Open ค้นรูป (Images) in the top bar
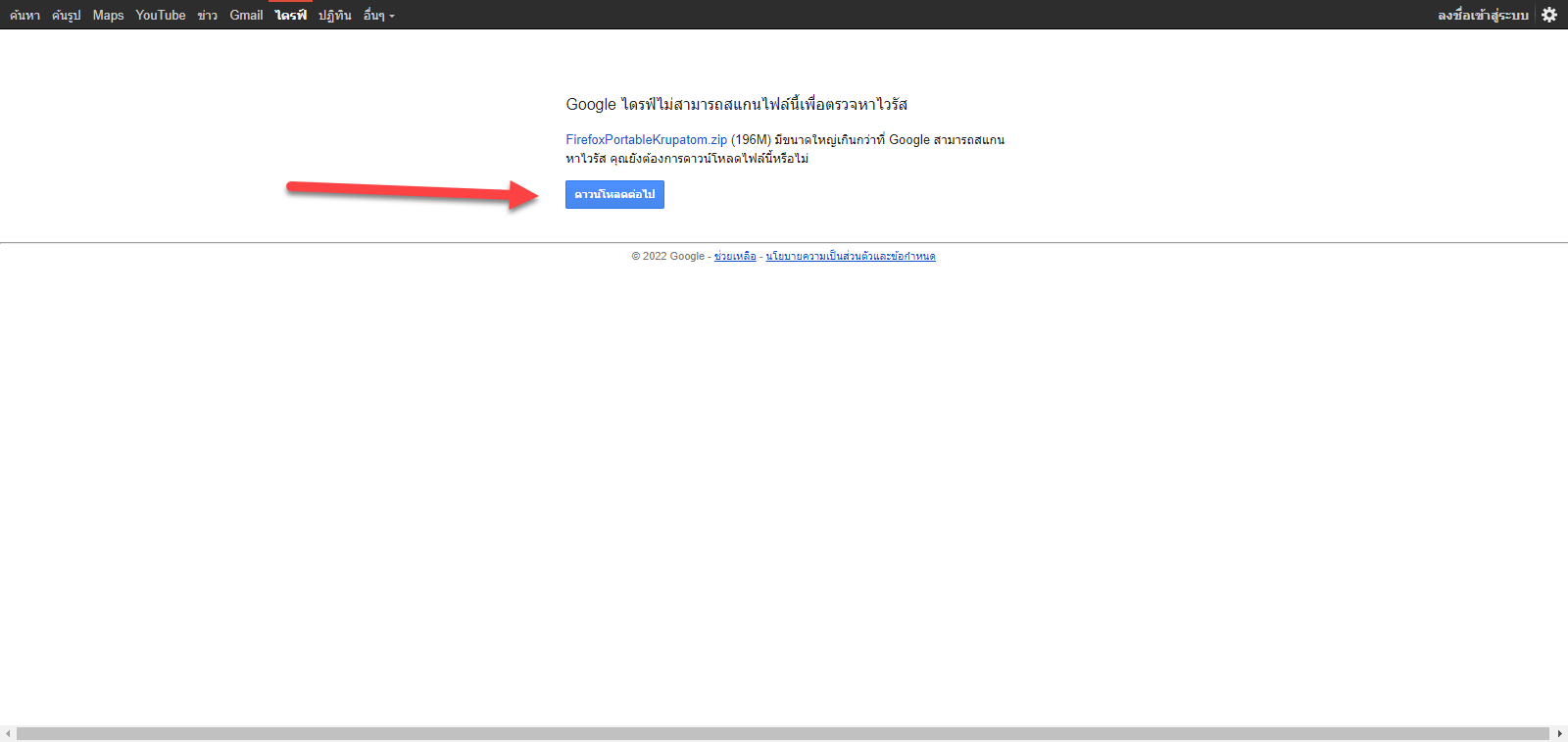Image resolution: width=1568 pixels, height=742 pixels. point(67,16)
